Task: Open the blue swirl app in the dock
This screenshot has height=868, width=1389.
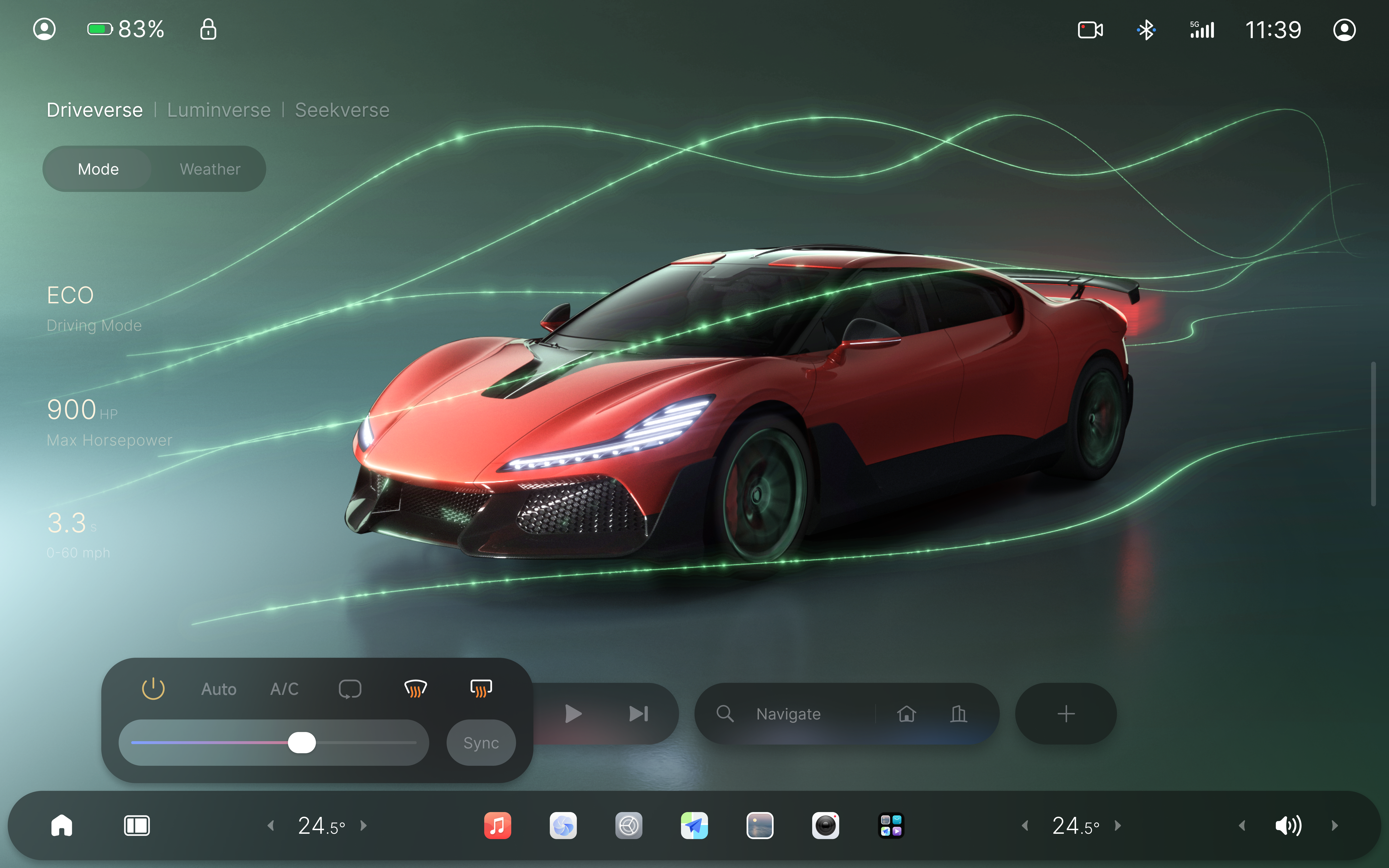Action: [x=563, y=826]
